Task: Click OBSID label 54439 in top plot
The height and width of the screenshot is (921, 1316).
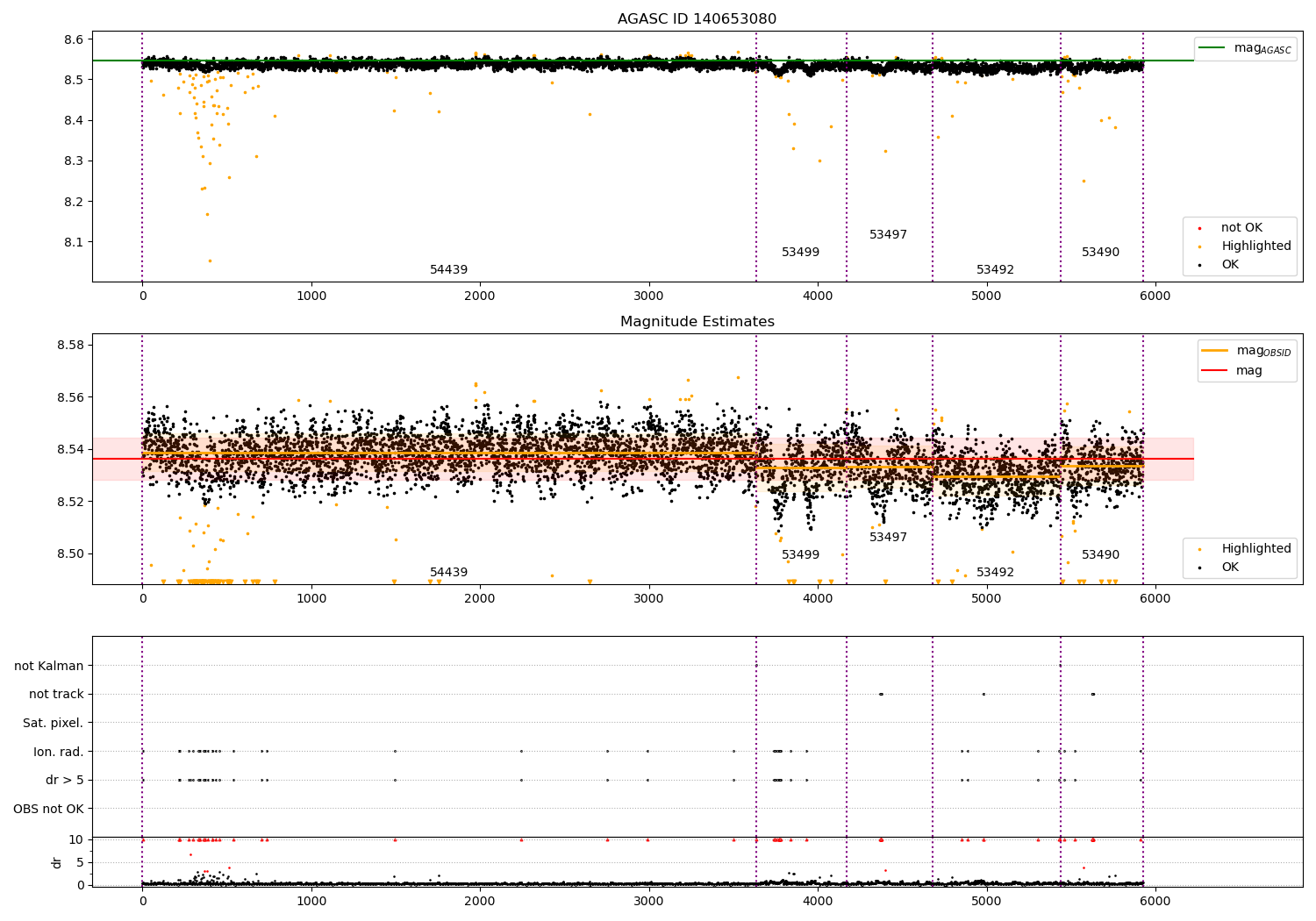Action: tap(448, 270)
